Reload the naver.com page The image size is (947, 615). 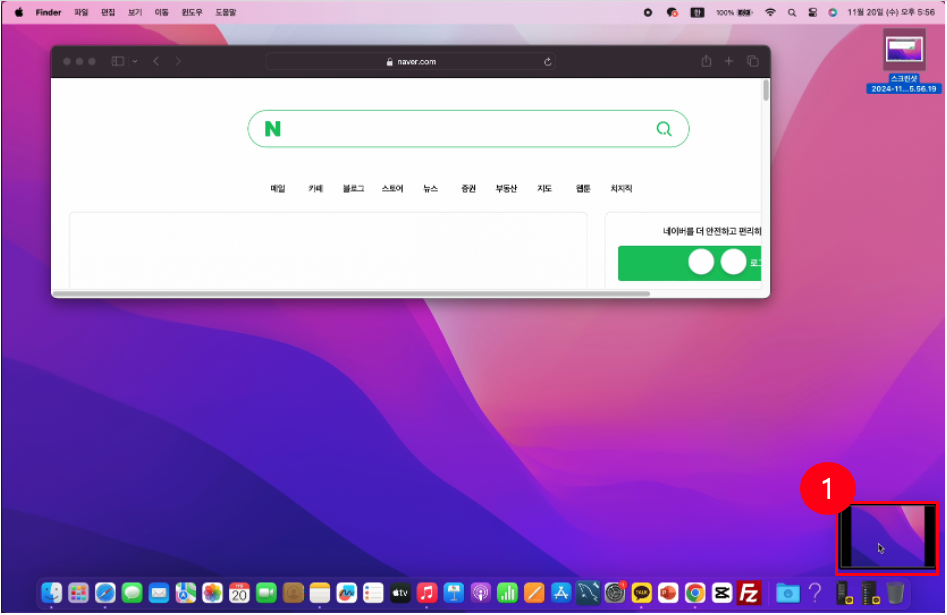coord(547,62)
